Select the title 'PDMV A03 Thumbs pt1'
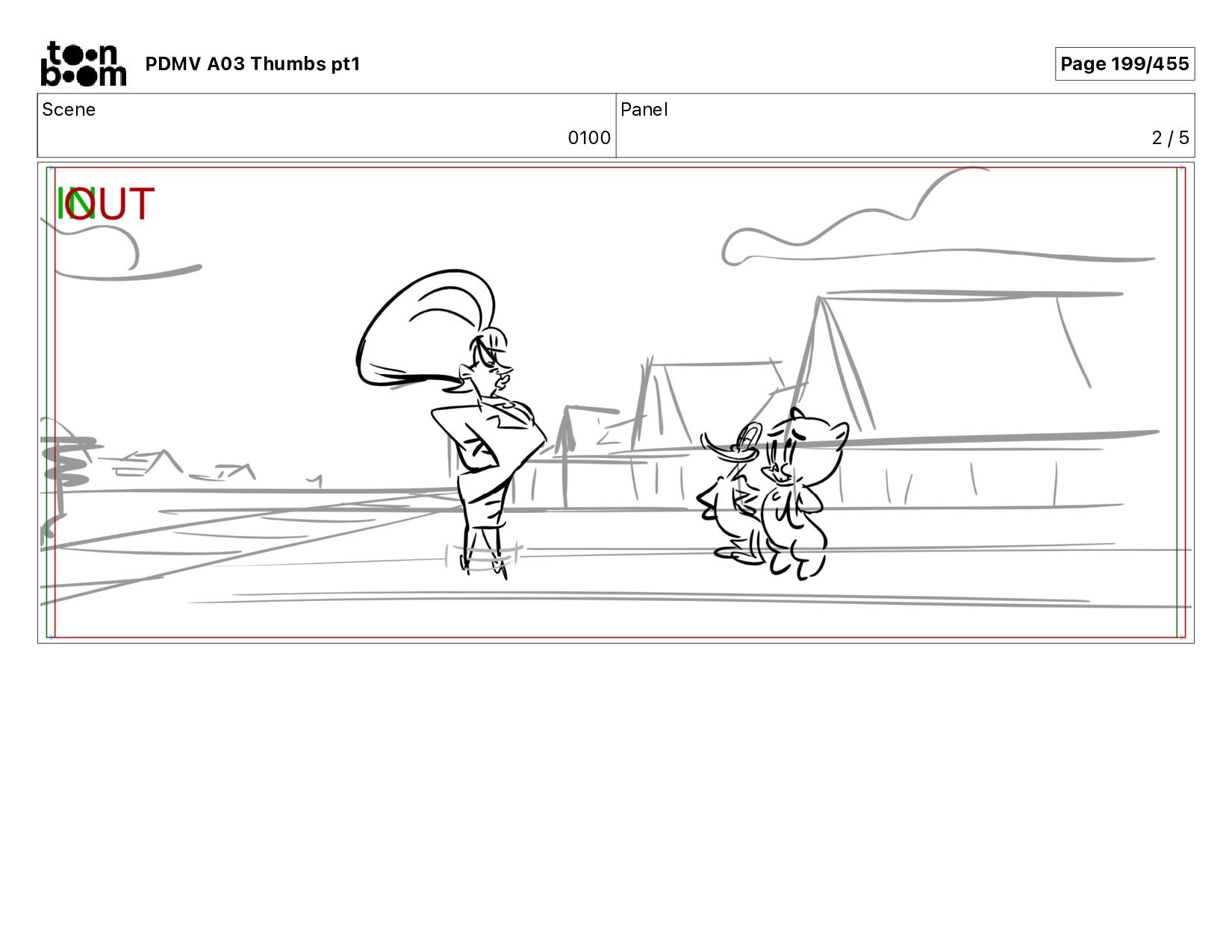The height and width of the screenshot is (952, 1232). (x=252, y=64)
